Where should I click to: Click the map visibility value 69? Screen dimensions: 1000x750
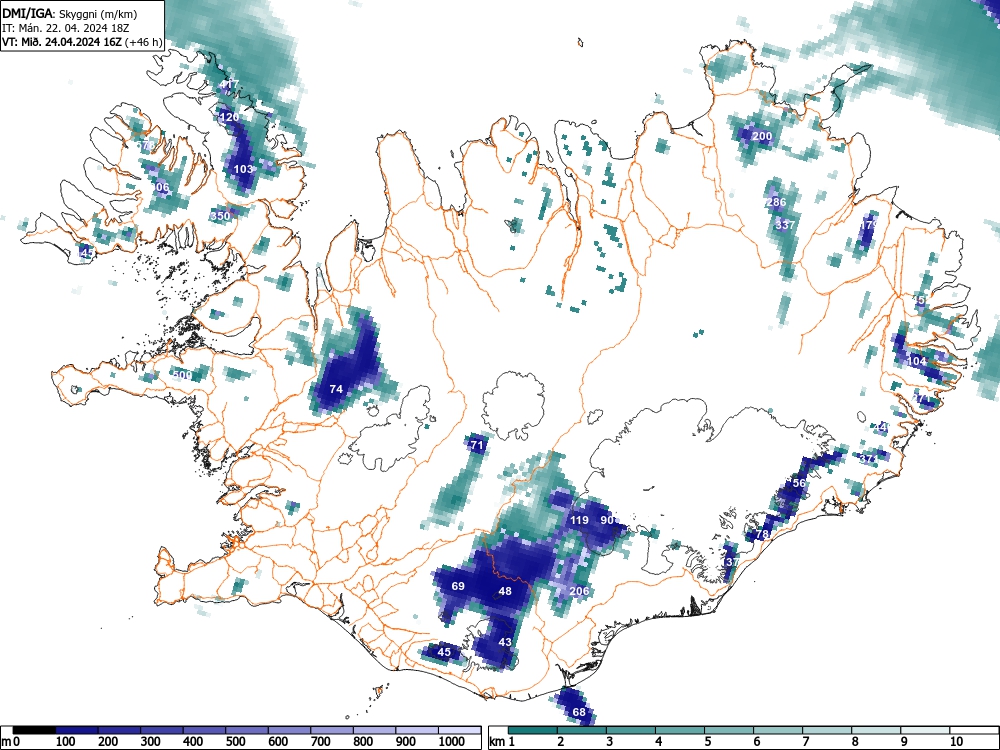tap(458, 586)
